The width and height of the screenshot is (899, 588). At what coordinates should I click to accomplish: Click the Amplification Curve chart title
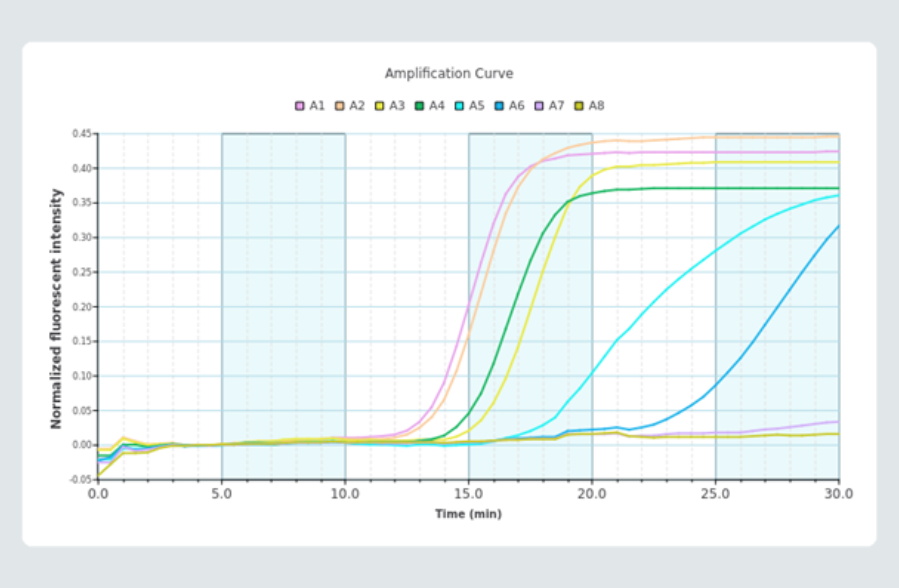coord(449,73)
